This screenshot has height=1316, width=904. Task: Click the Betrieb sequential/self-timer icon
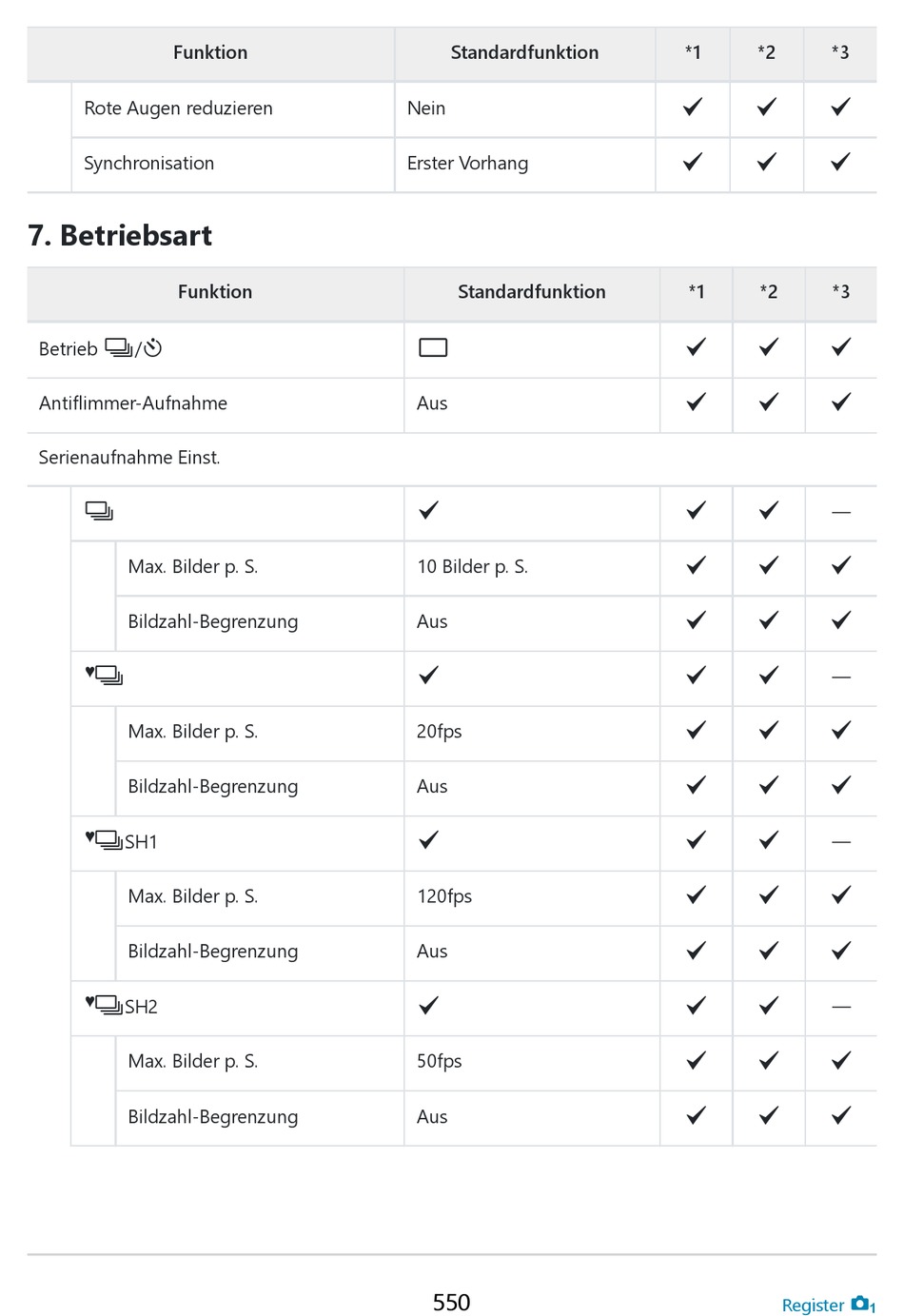point(133,348)
